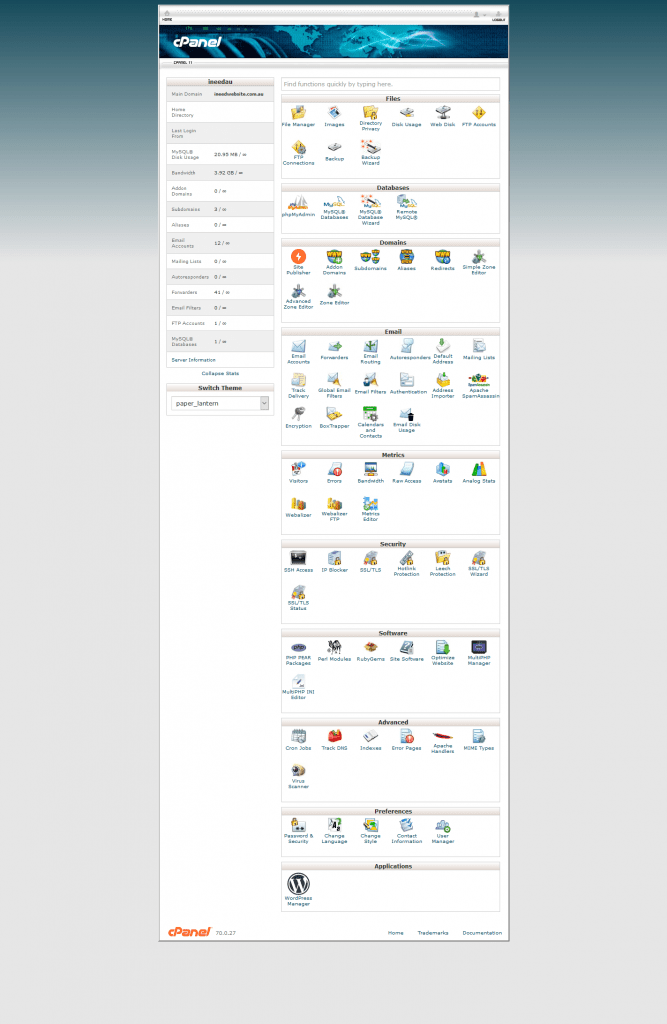Open the user account dropdown in top bar
667x1024 pixels.
[x=478, y=15]
